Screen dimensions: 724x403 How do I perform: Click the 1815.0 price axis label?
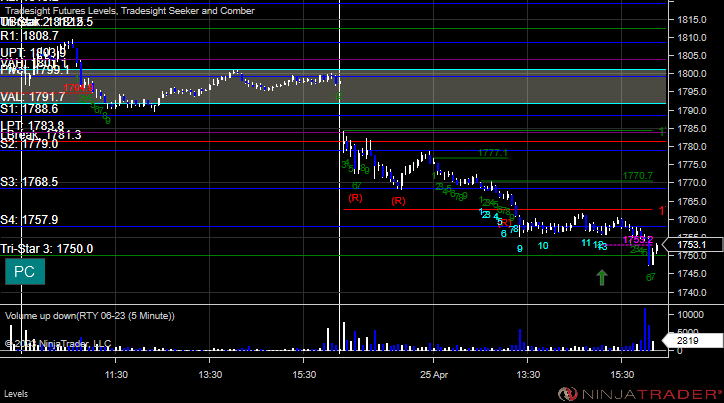pos(692,19)
